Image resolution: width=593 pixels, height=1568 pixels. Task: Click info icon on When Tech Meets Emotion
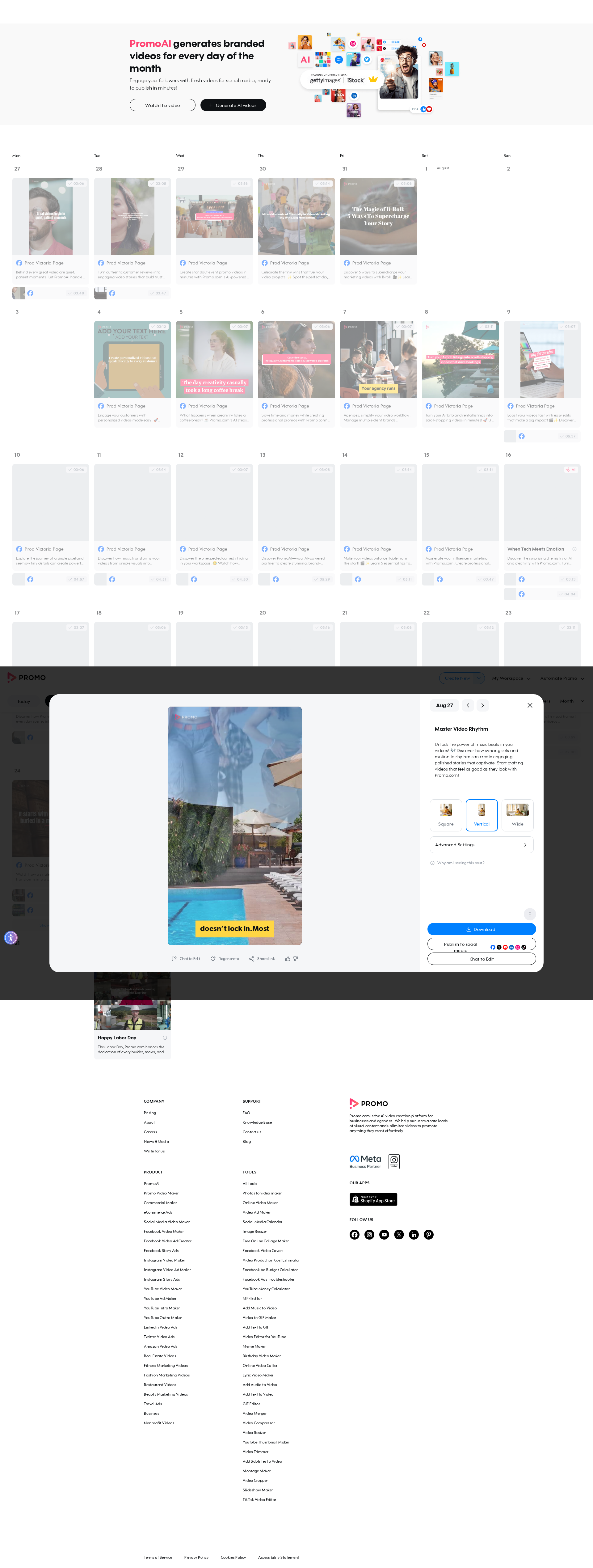tap(574, 549)
